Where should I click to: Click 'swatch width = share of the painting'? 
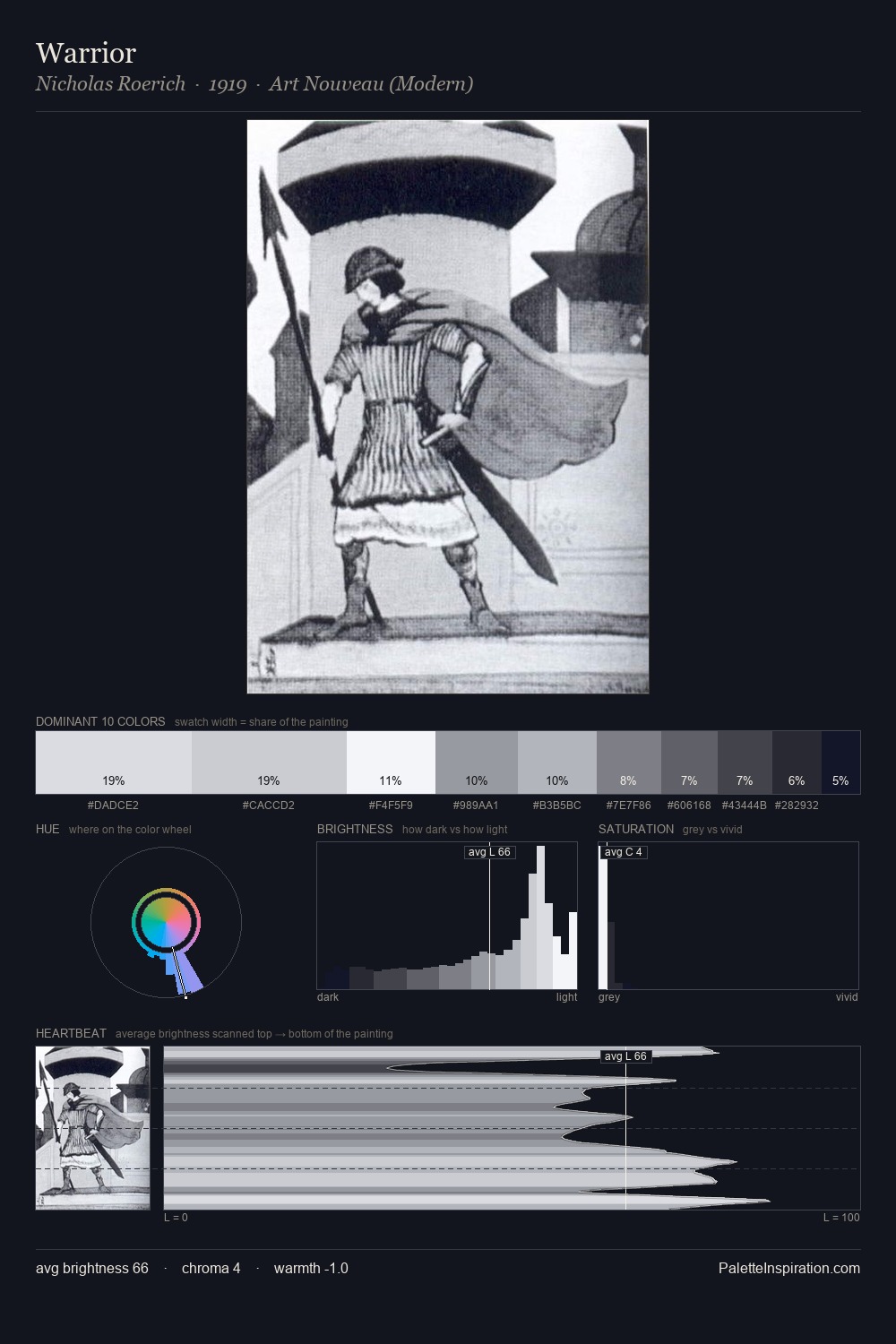click(262, 722)
